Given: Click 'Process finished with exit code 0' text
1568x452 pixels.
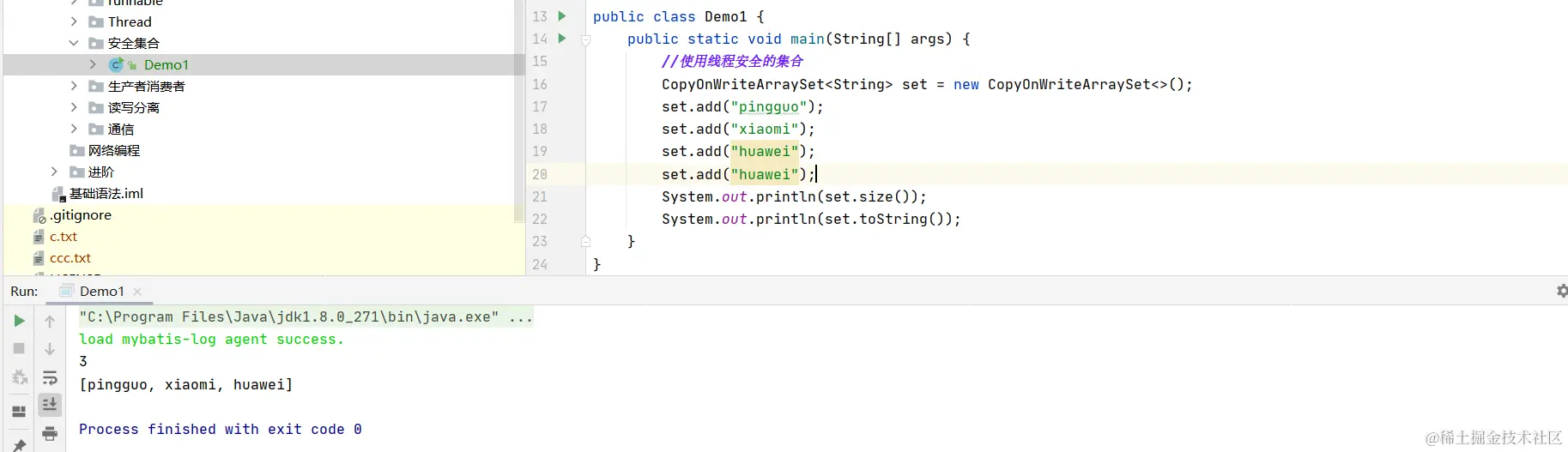Looking at the screenshot, I should 221,430.
